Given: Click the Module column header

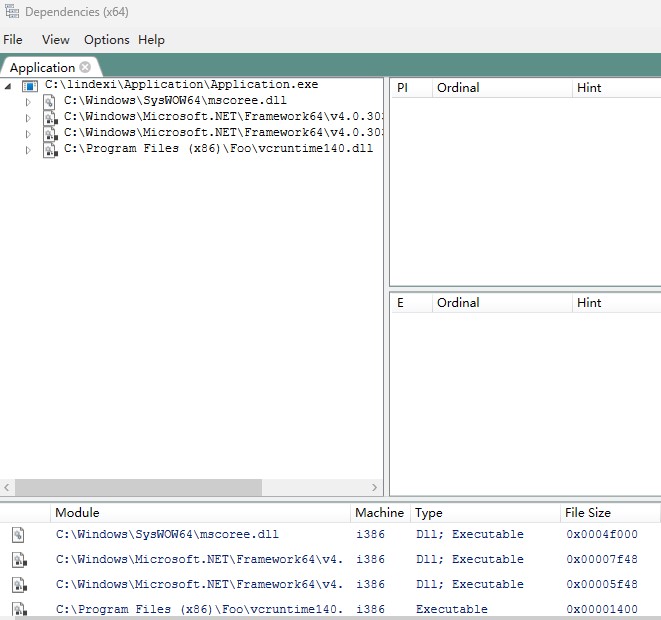Looking at the screenshot, I should click(x=77, y=513).
